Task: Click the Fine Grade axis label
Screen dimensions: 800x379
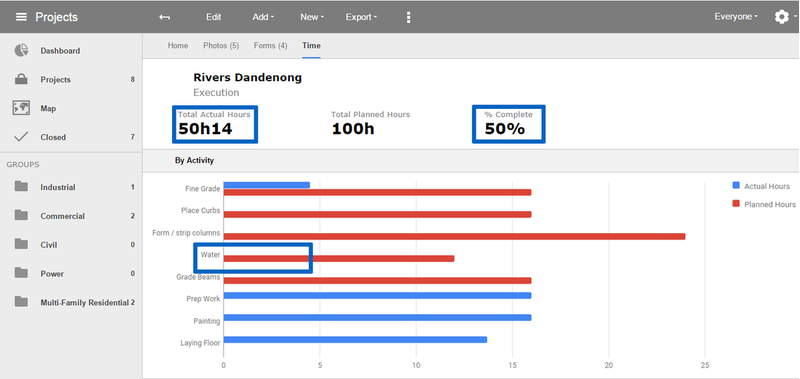Action: (203, 189)
